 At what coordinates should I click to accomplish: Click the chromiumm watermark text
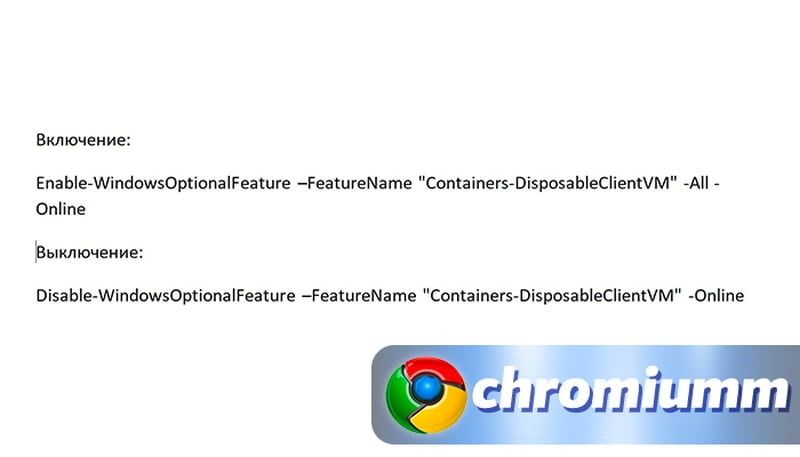(631, 391)
